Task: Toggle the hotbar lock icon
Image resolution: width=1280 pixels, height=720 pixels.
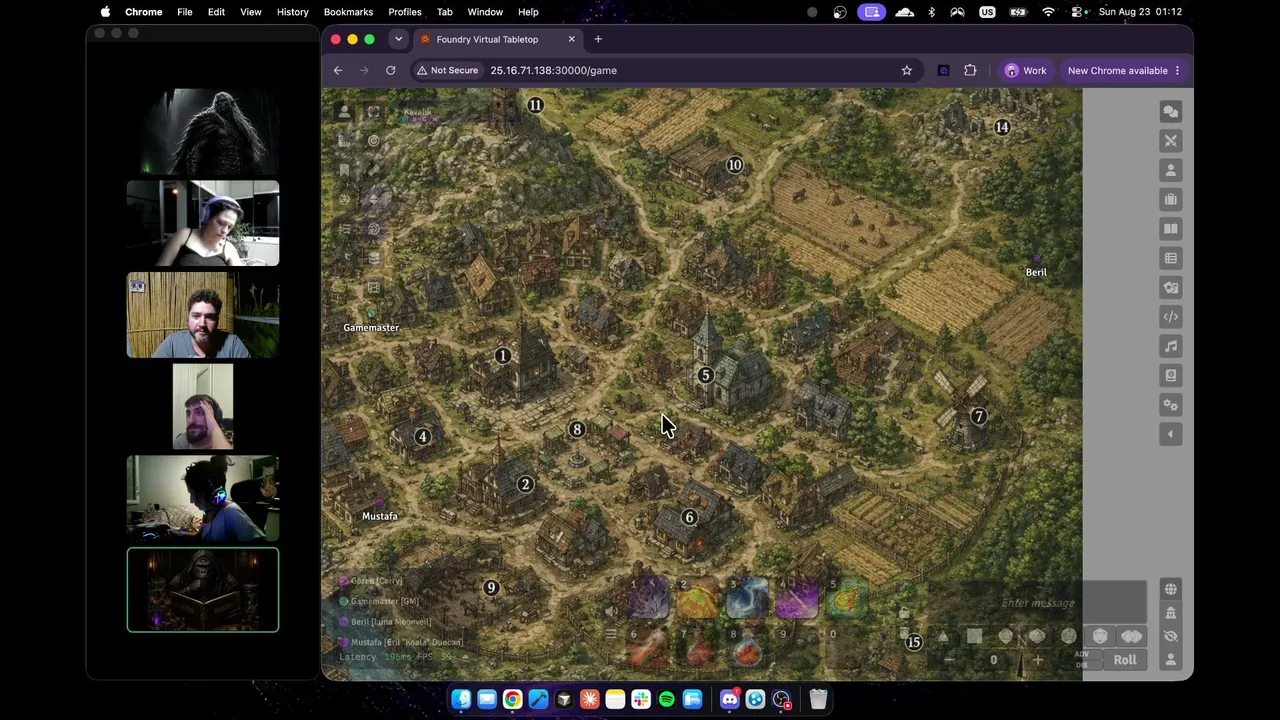Action: 904,612
